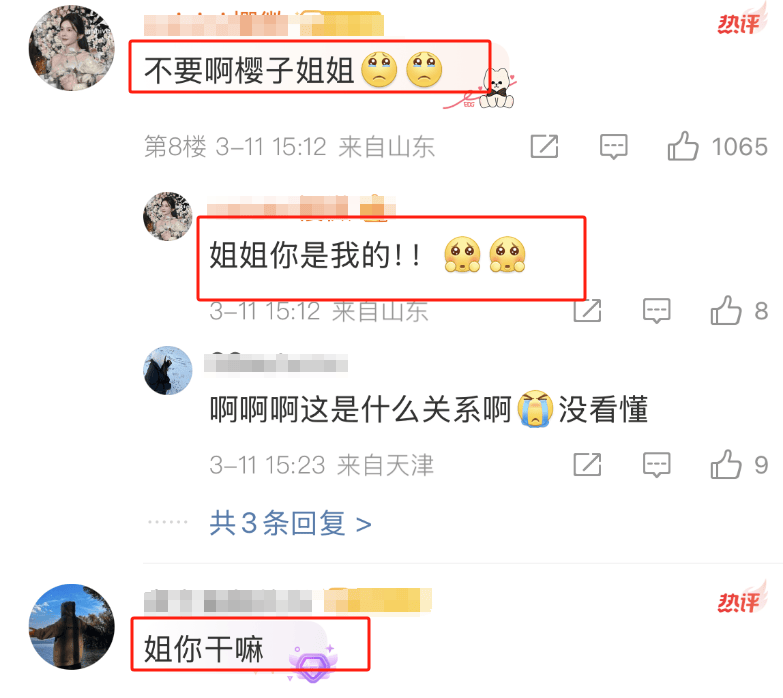Image resolution: width=783 pixels, height=698 pixels.
Task: Tap comment text 不要啊樱子姐姐
Action: (249, 70)
